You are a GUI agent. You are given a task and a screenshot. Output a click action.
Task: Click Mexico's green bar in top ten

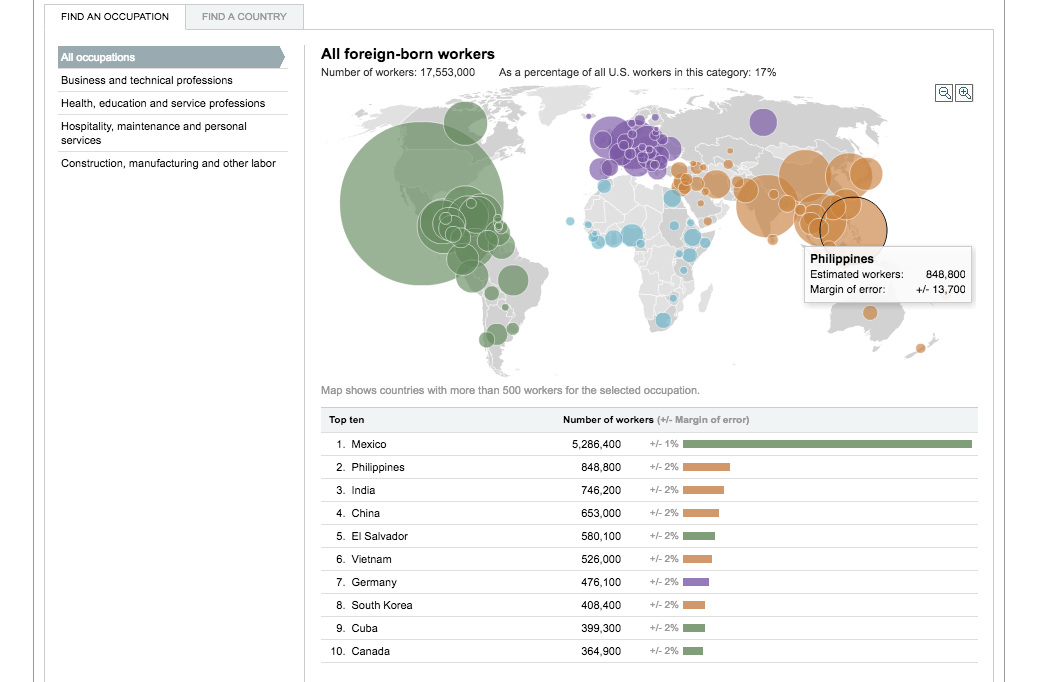pyautogui.click(x=826, y=444)
